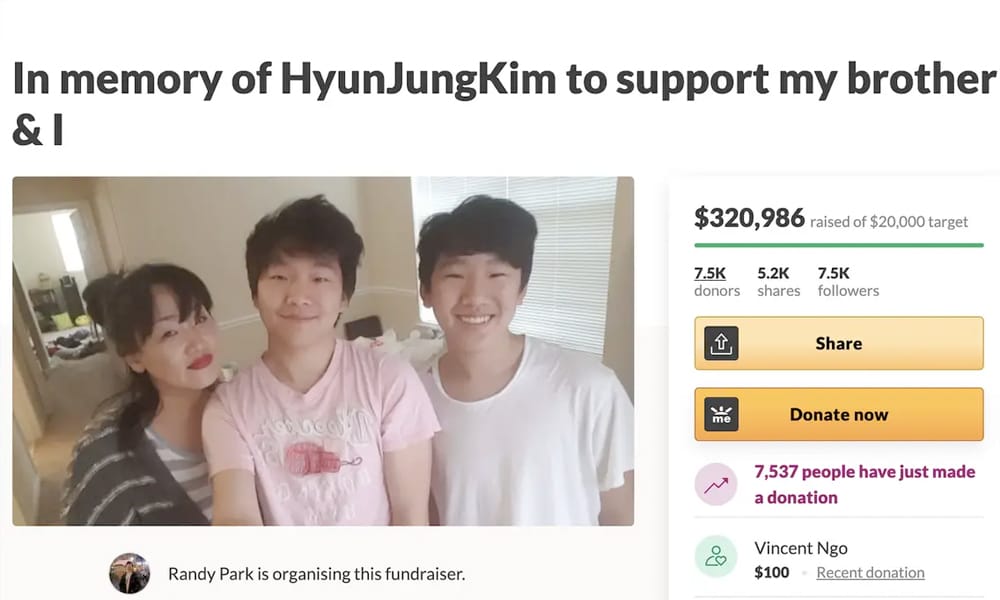Image resolution: width=1000 pixels, height=600 pixels.
Task: Click the fundraiser title heading
Action: point(504,104)
